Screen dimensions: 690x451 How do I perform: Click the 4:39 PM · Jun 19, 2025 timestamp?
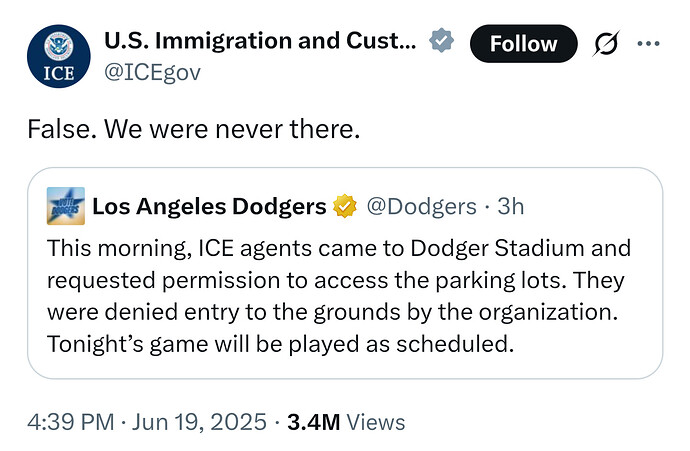[147, 422]
